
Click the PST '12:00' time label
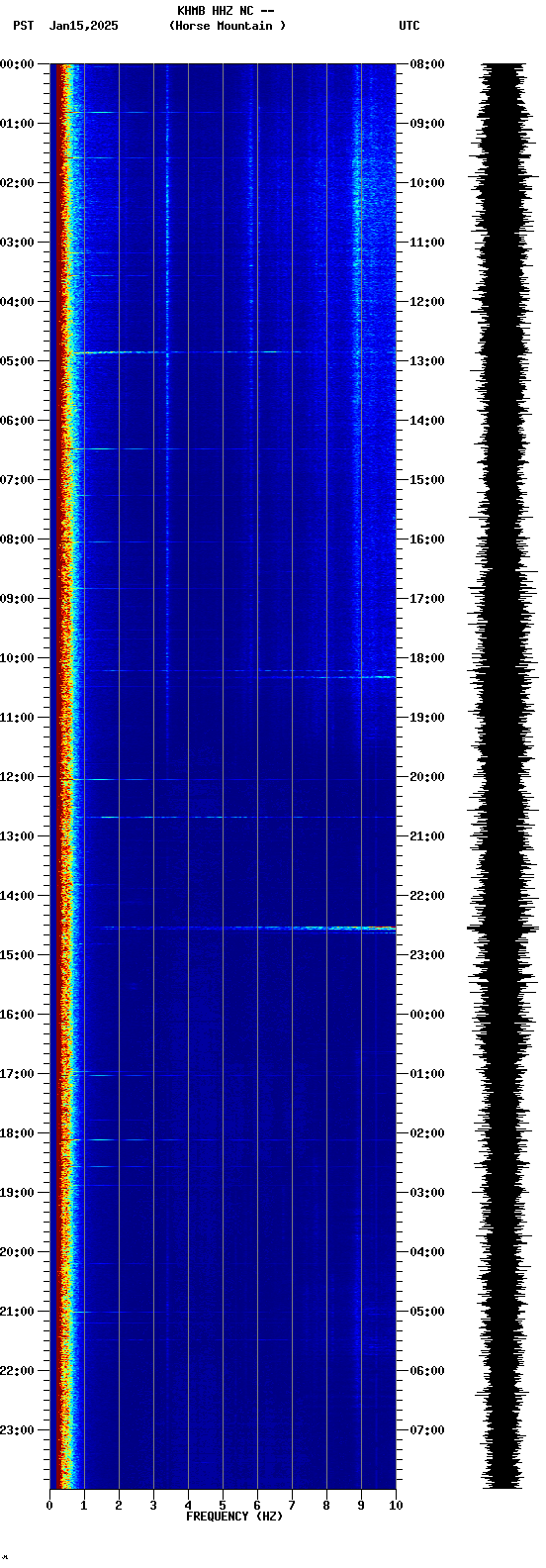[x=17, y=777]
